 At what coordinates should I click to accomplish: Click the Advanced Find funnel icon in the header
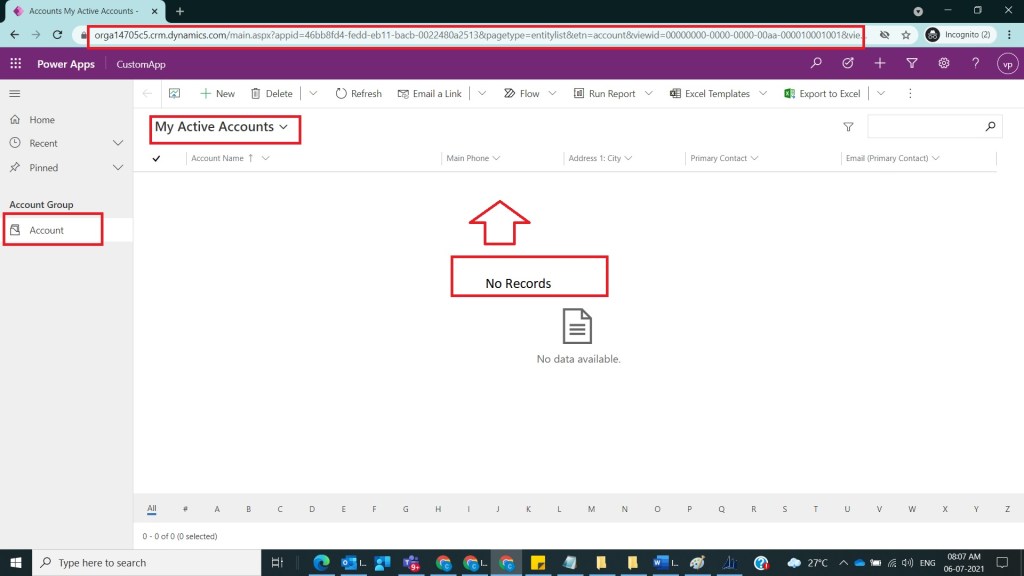[911, 64]
